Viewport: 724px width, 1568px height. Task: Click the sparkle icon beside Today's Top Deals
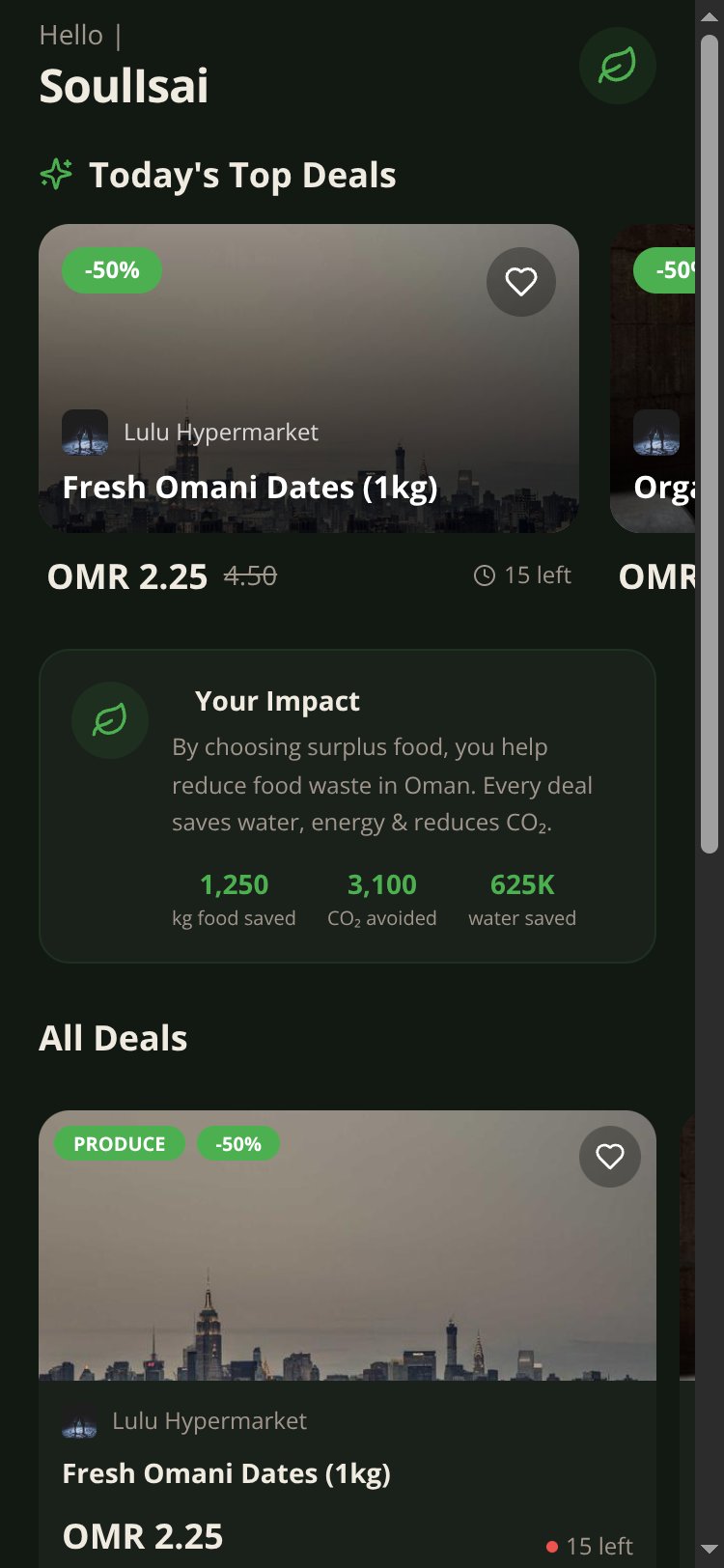56,175
